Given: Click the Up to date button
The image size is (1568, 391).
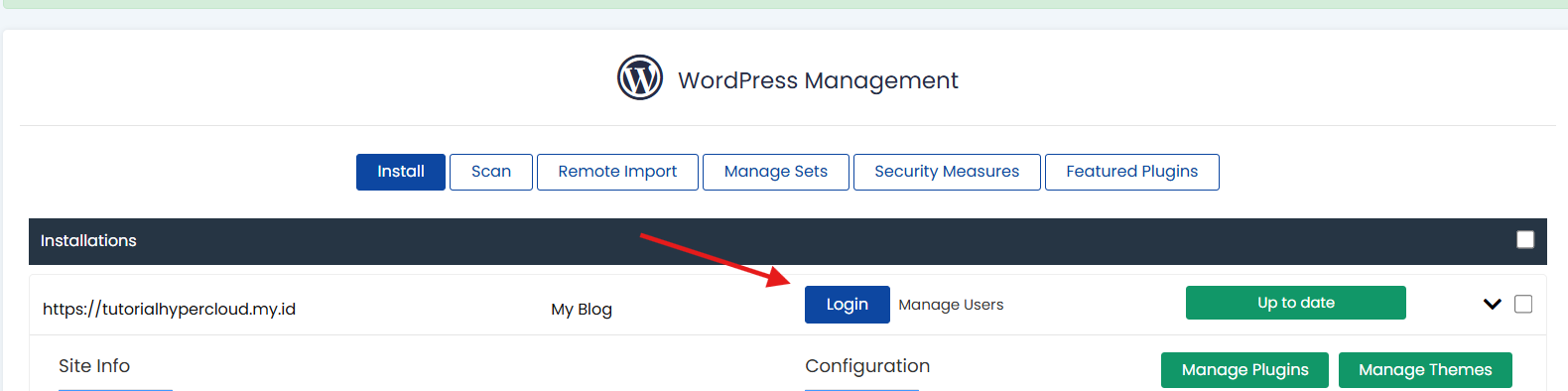Looking at the screenshot, I should [x=1296, y=303].
